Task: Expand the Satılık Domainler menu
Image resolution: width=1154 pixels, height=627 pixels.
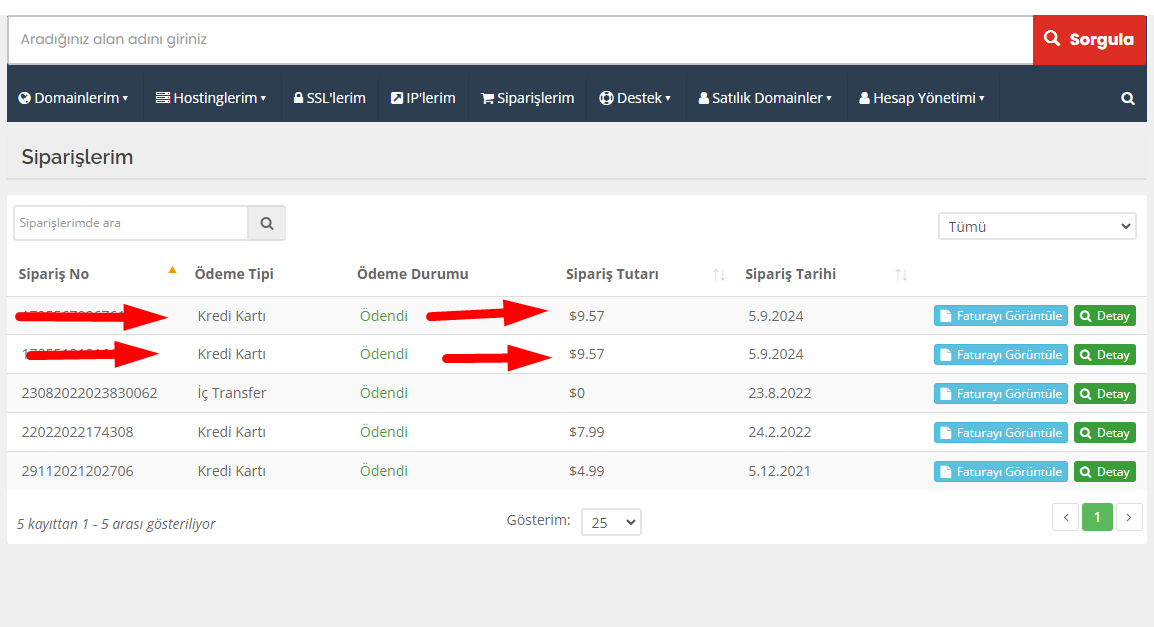Action: (765, 98)
